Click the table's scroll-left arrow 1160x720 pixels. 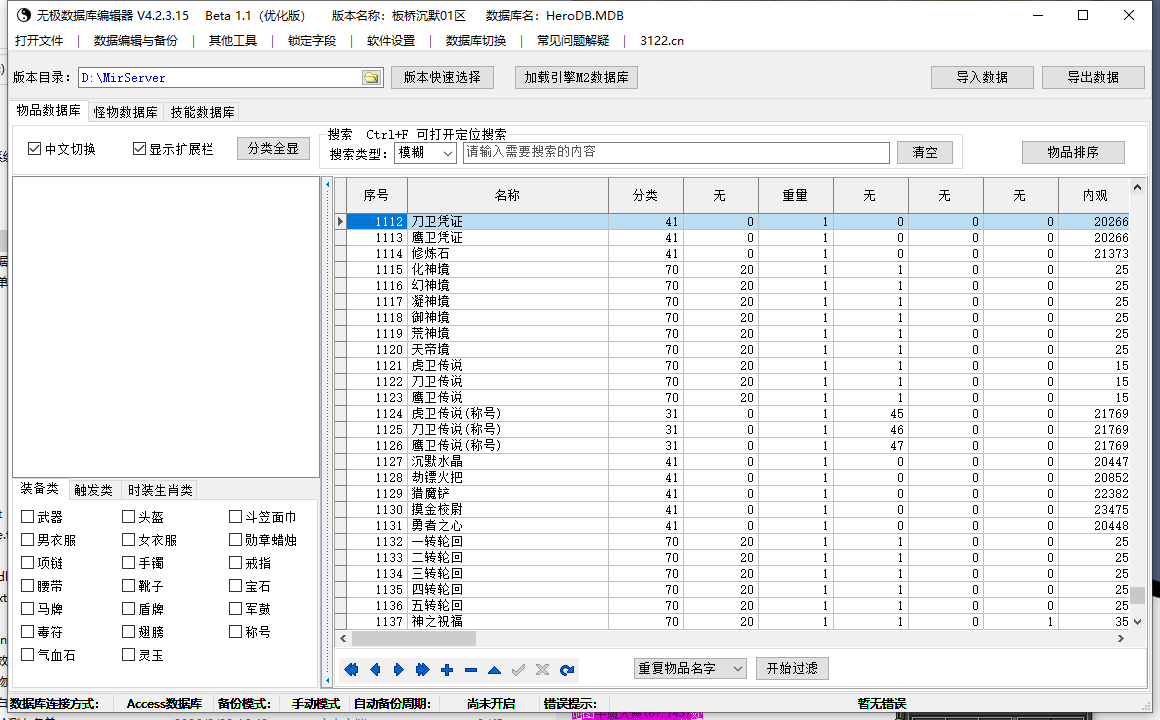343,638
